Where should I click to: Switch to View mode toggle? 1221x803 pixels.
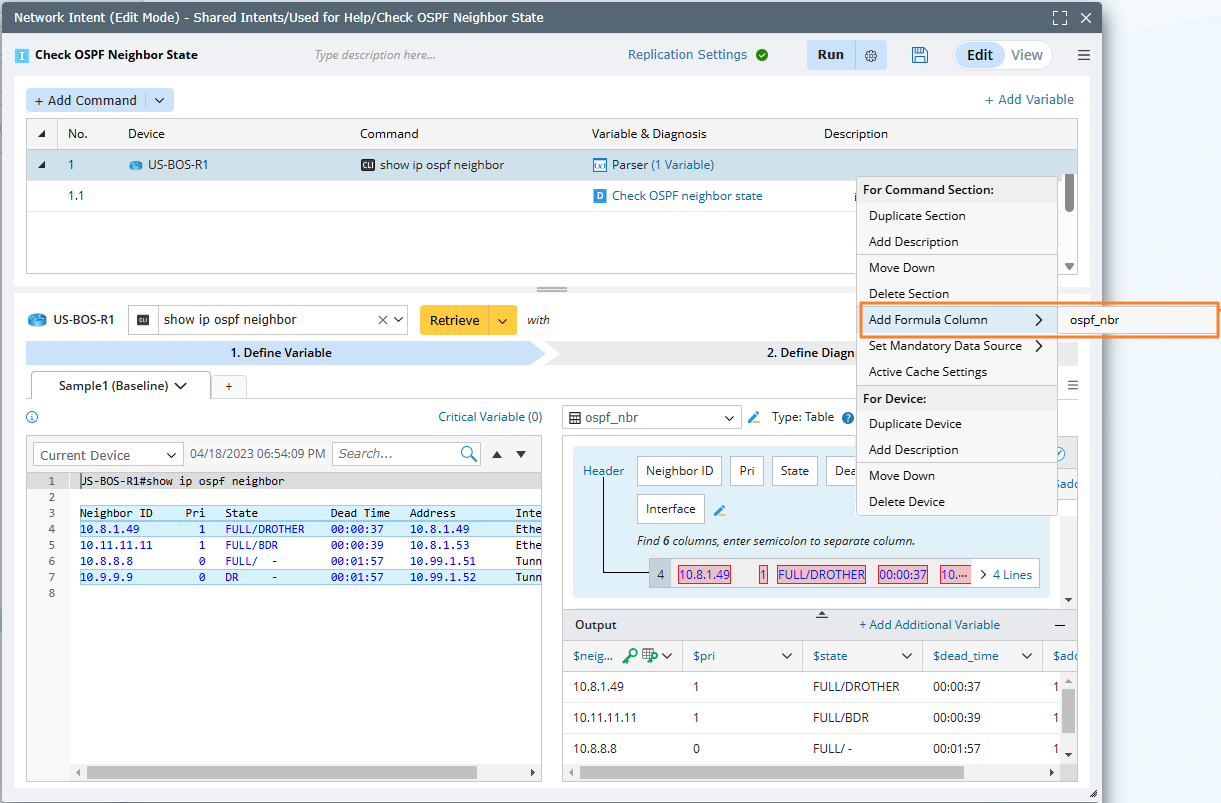(1026, 55)
